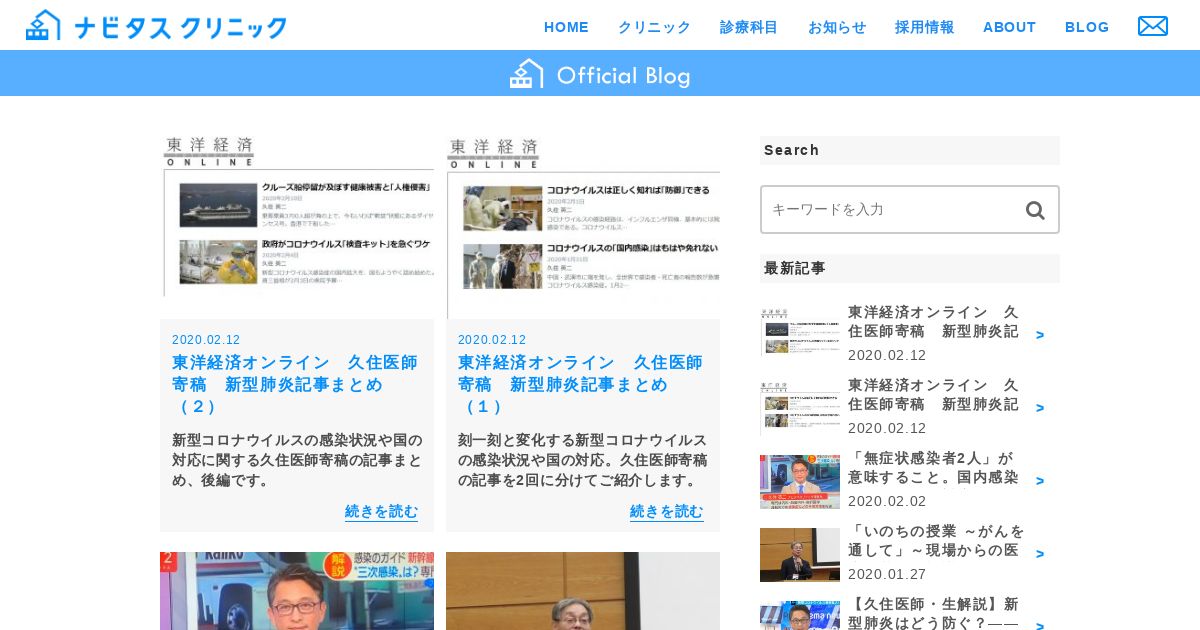Click 続きを読む for article （２）
Image resolution: width=1200 pixels, height=630 pixels.
coord(381,511)
